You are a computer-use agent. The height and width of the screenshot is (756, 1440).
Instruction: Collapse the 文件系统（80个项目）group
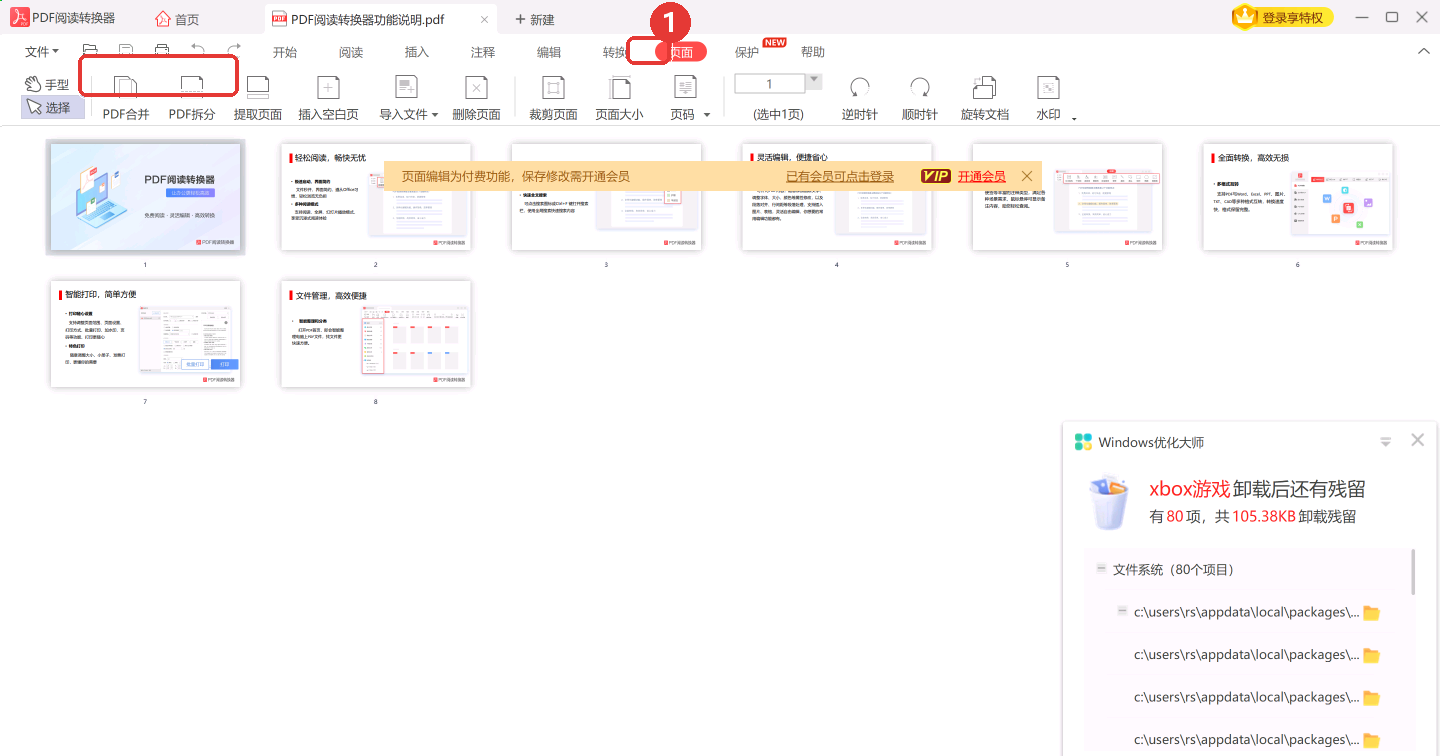pyautogui.click(x=1101, y=568)
